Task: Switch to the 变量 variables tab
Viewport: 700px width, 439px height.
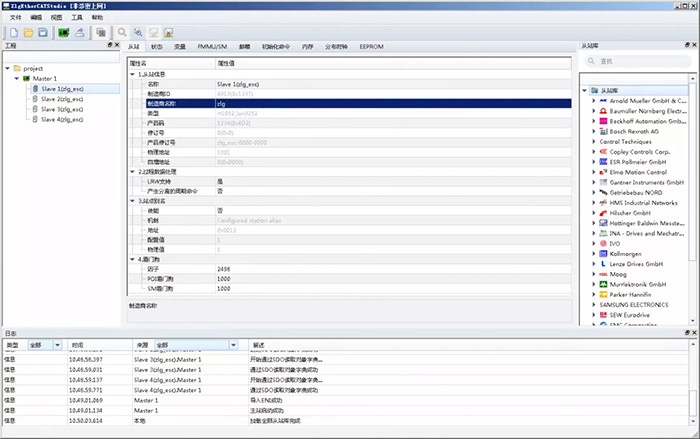Action: click(180, 46)
